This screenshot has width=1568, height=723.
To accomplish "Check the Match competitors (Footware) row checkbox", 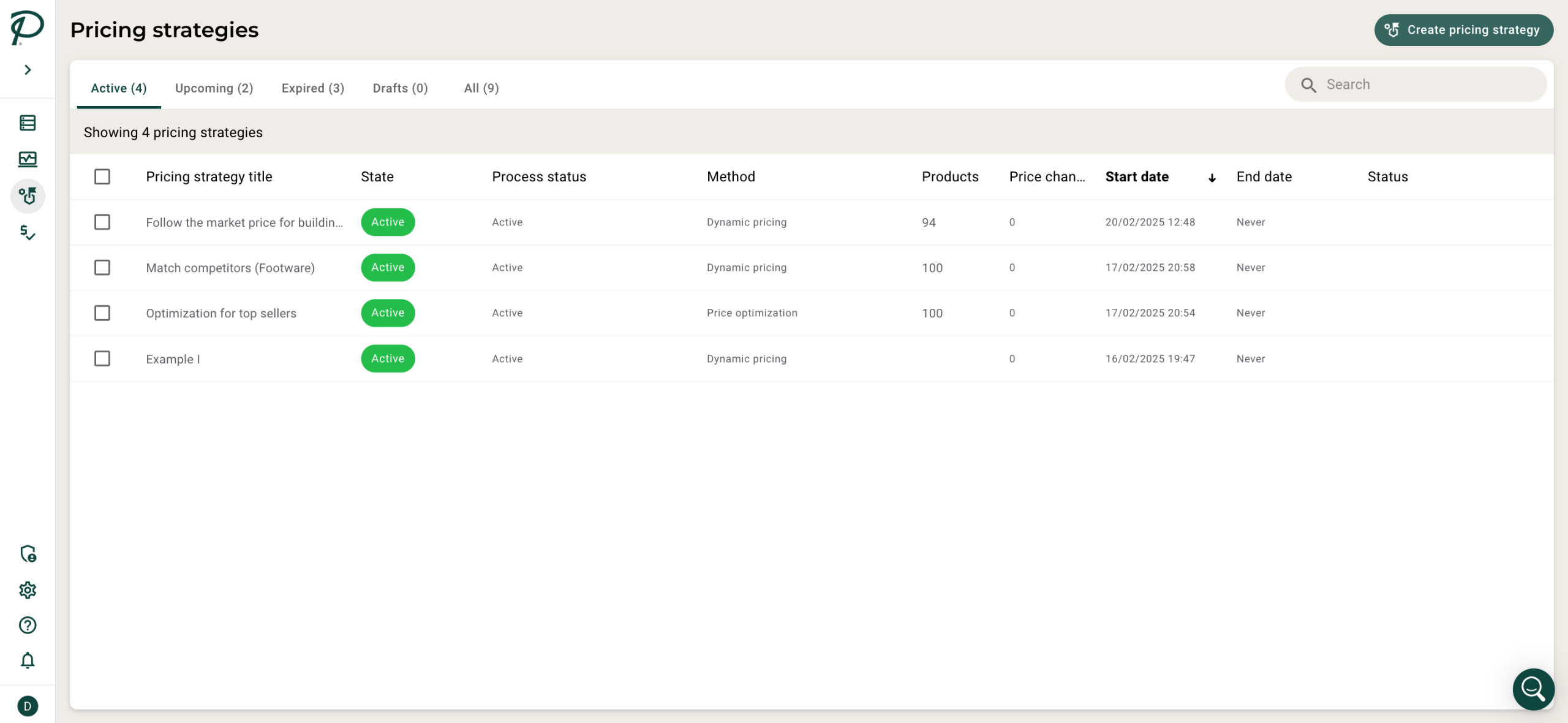I will pos(102,268).
